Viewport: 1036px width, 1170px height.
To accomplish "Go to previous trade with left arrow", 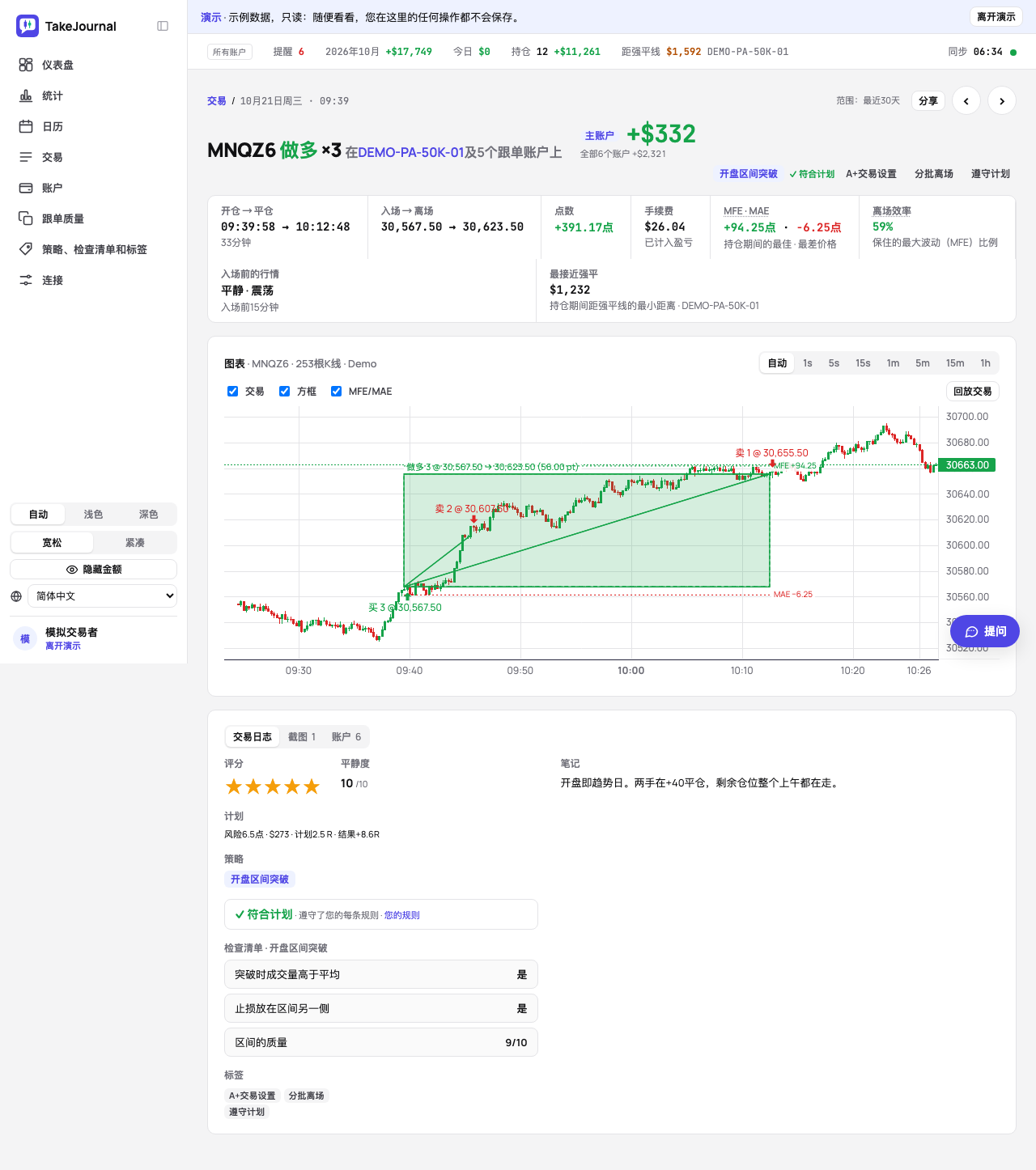I will [966, 101].
